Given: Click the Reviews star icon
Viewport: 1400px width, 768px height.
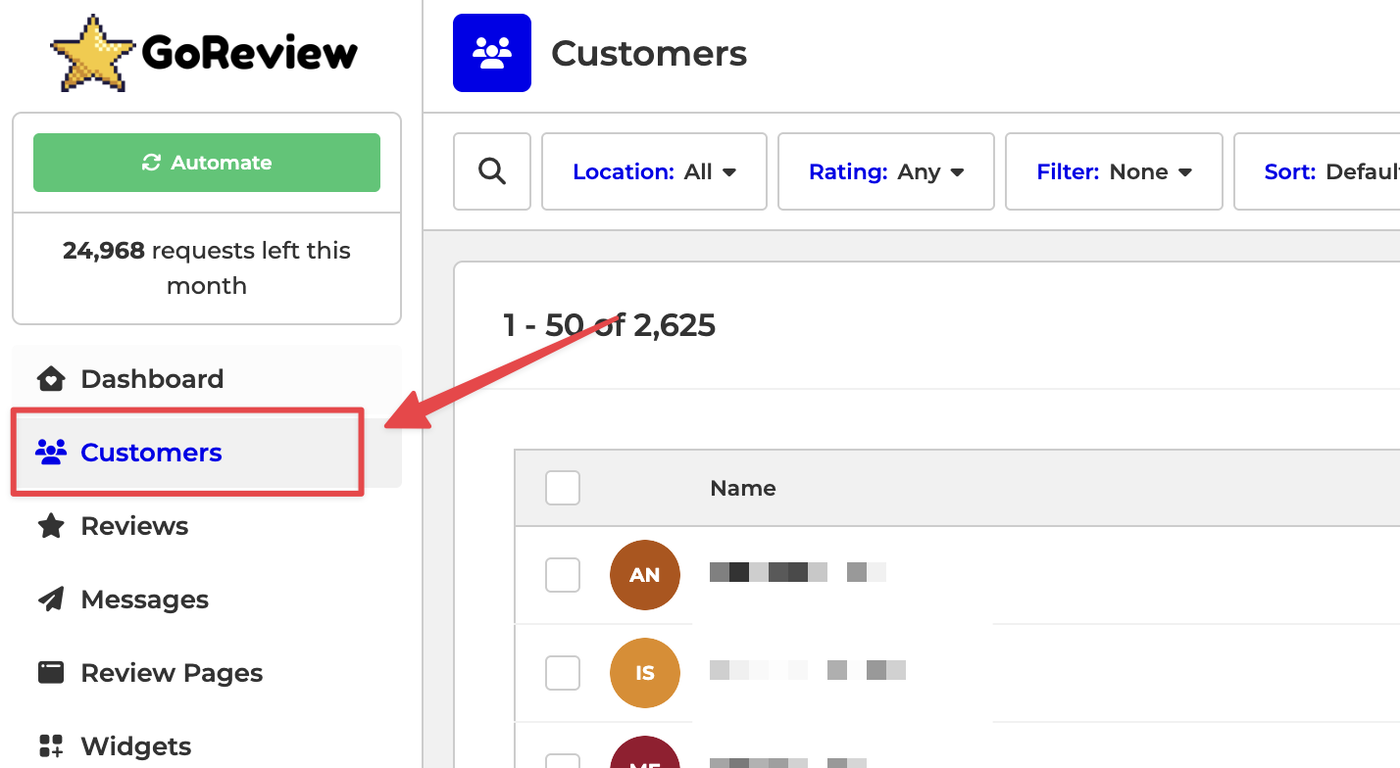Looking at the screenshot, I should tap(51, 526).
